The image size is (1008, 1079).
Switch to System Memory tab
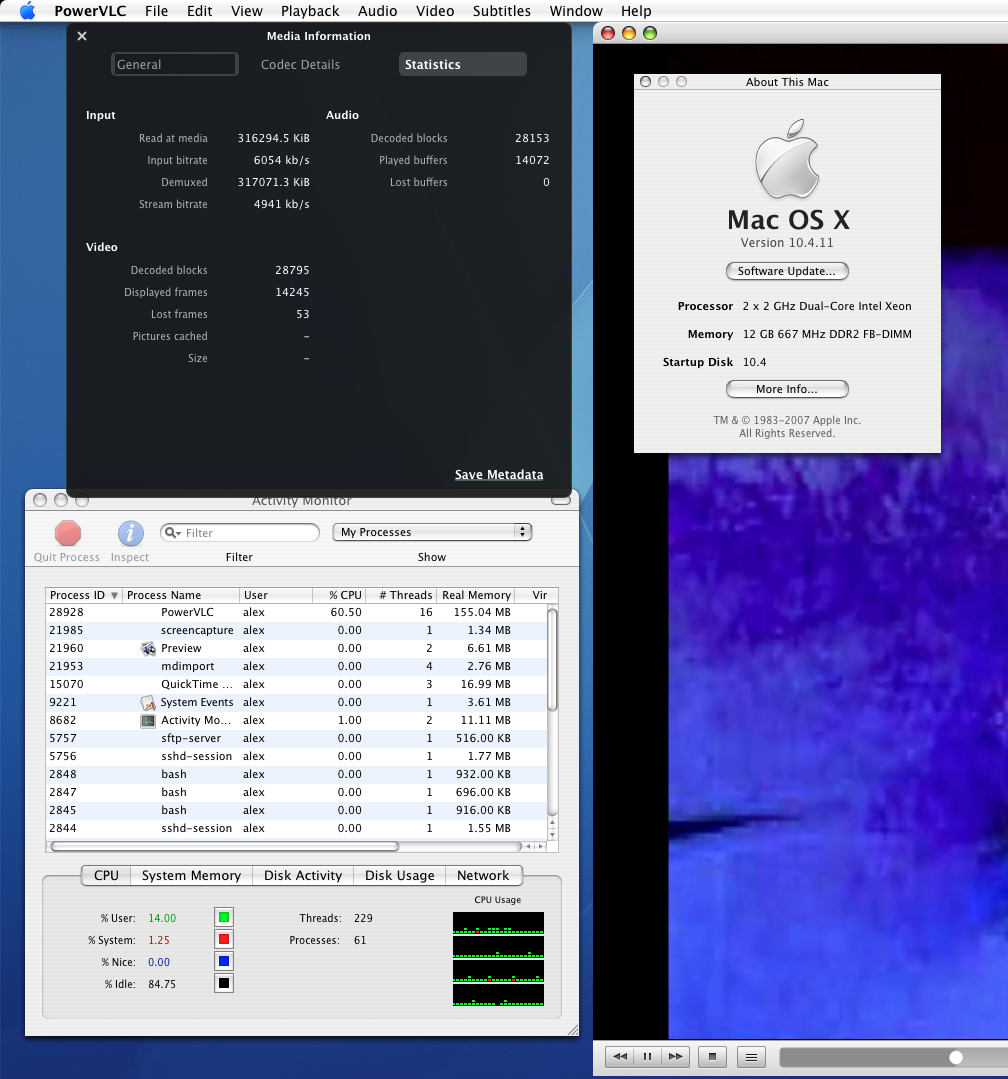[x=191, y=875]
